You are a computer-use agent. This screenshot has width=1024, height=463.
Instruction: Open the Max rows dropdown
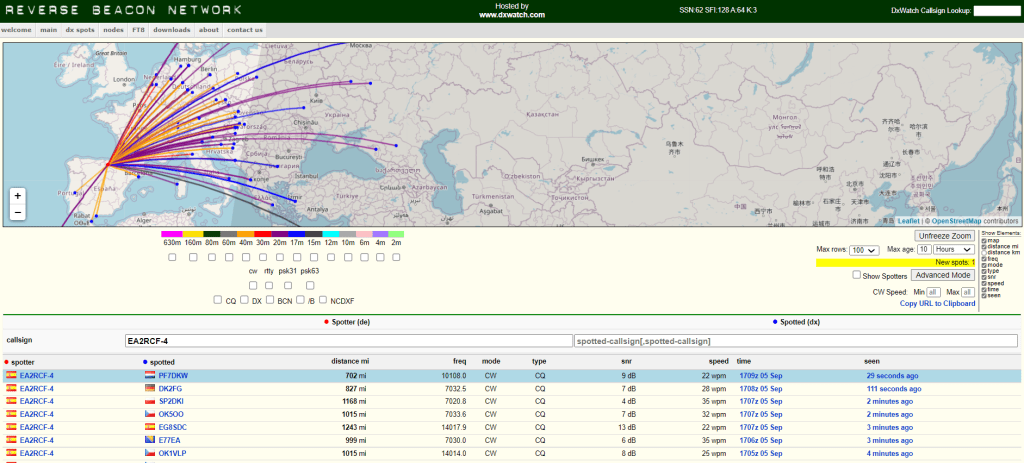pyautogui.click(x=865, y=249)
